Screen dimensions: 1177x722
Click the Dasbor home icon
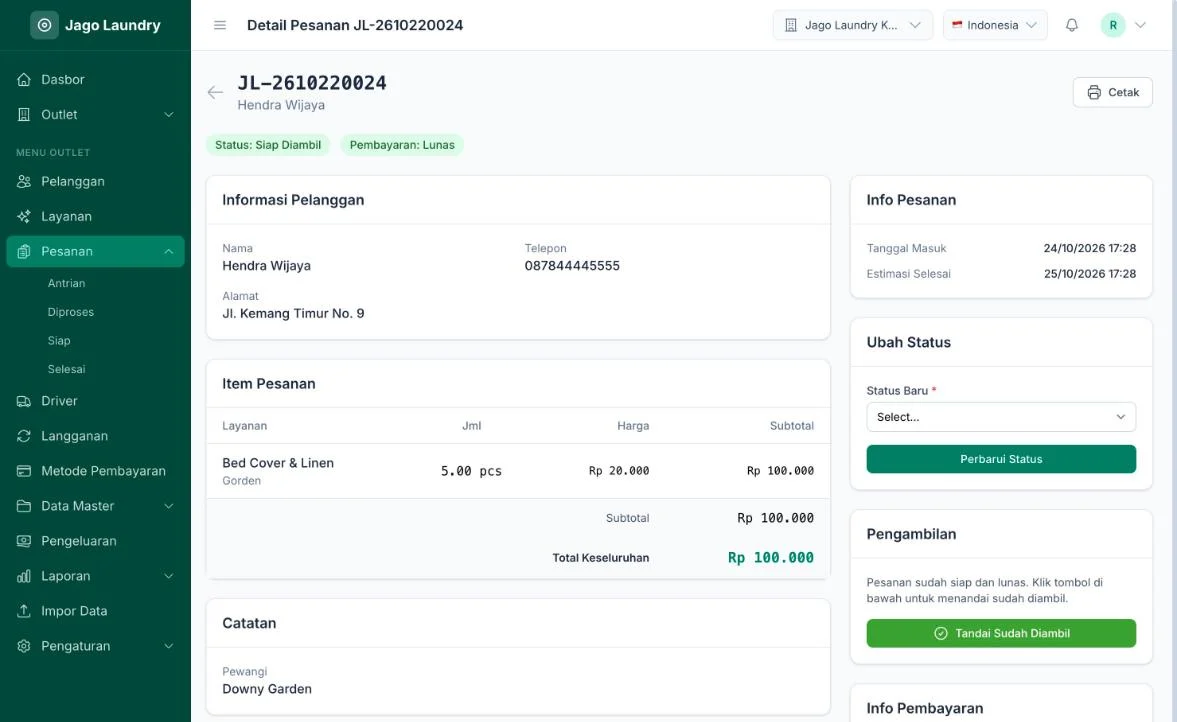tap(24, 80)
